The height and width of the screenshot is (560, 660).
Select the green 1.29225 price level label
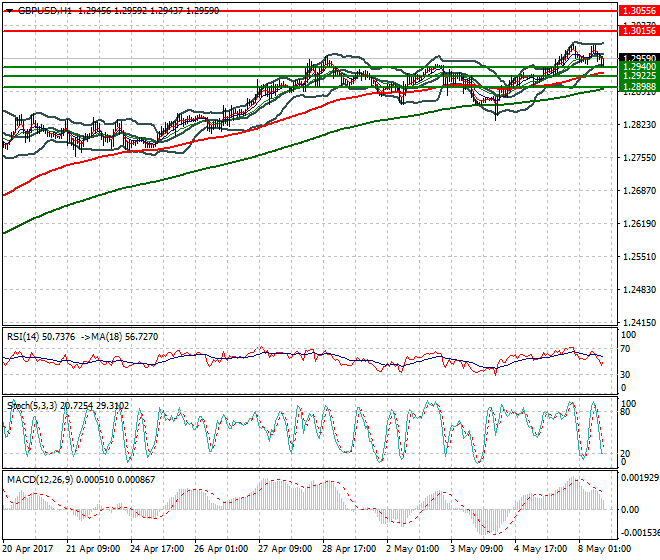tap(639, 76)
